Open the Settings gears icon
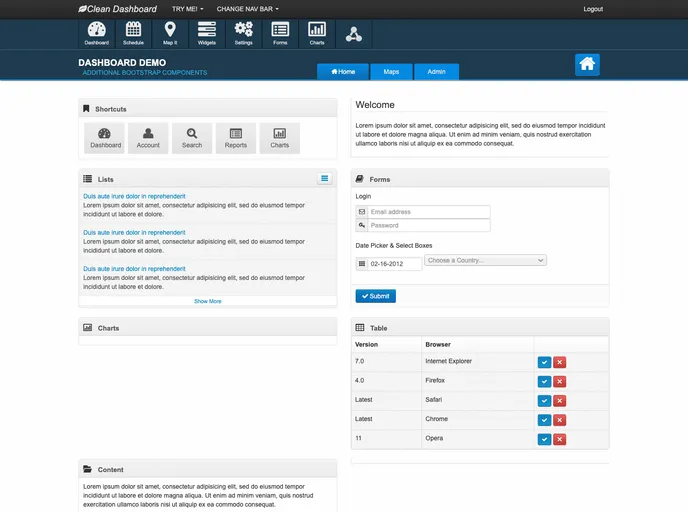The width and height of the screenshot is (688, 512). (244, 34)
